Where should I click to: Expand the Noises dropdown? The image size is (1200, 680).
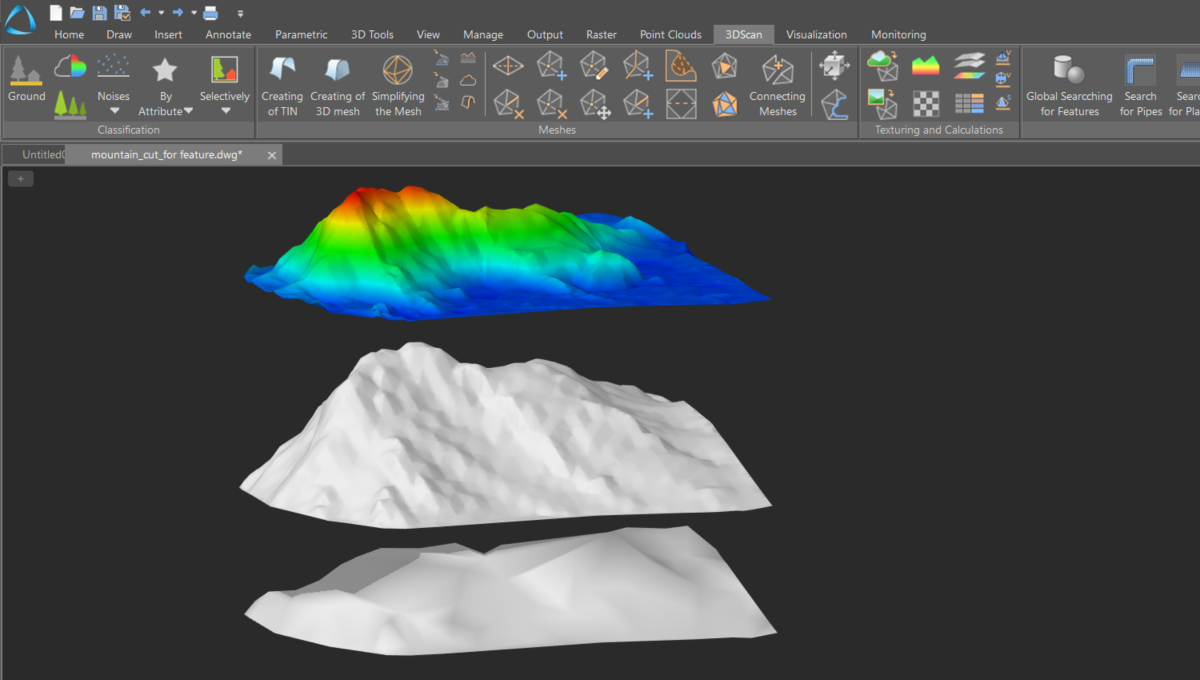(114, 111)
